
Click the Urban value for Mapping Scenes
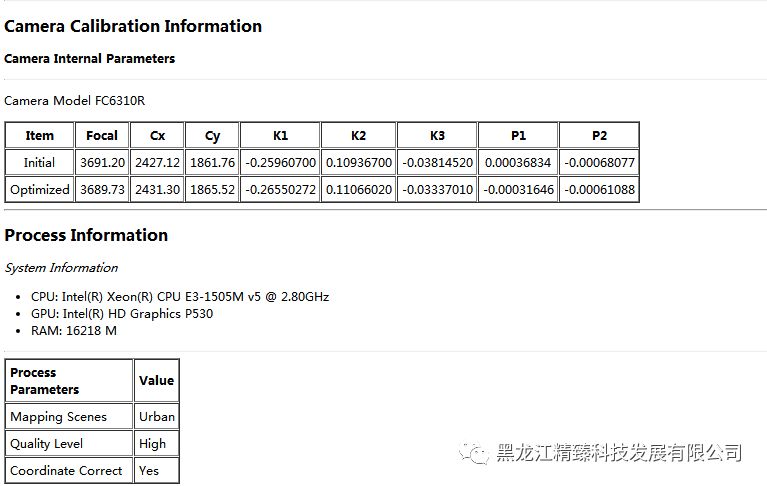pos(157,417)
